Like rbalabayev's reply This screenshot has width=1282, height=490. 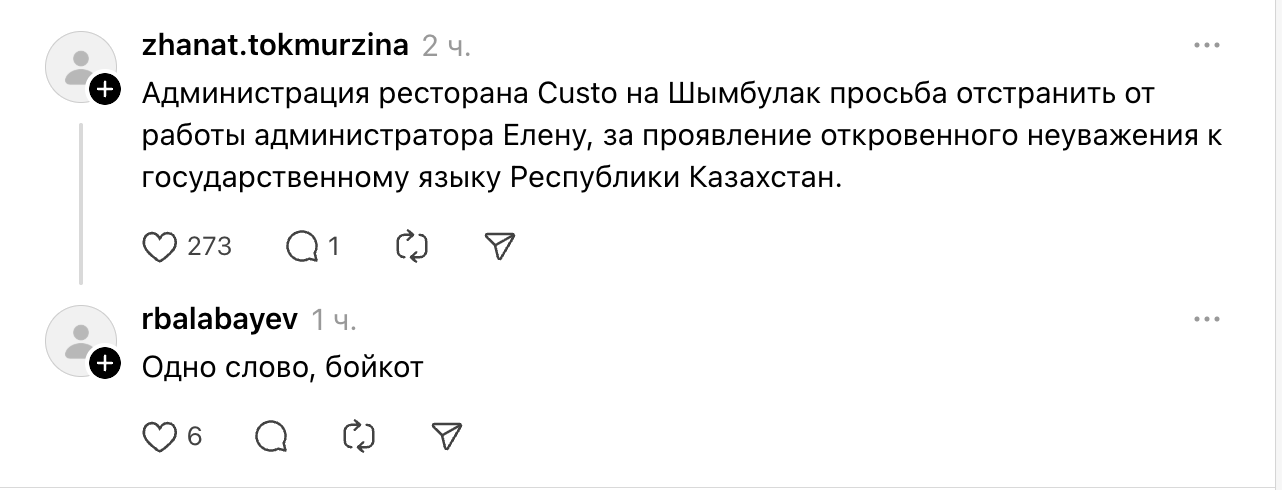pyautogui.click(x=159, y=436)
